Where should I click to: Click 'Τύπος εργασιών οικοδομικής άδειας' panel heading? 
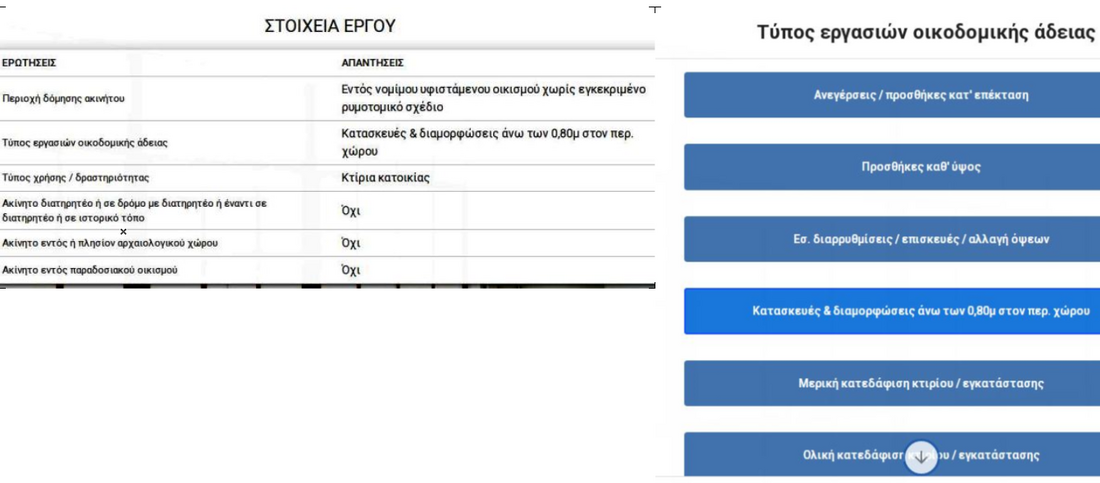[925, 31]
